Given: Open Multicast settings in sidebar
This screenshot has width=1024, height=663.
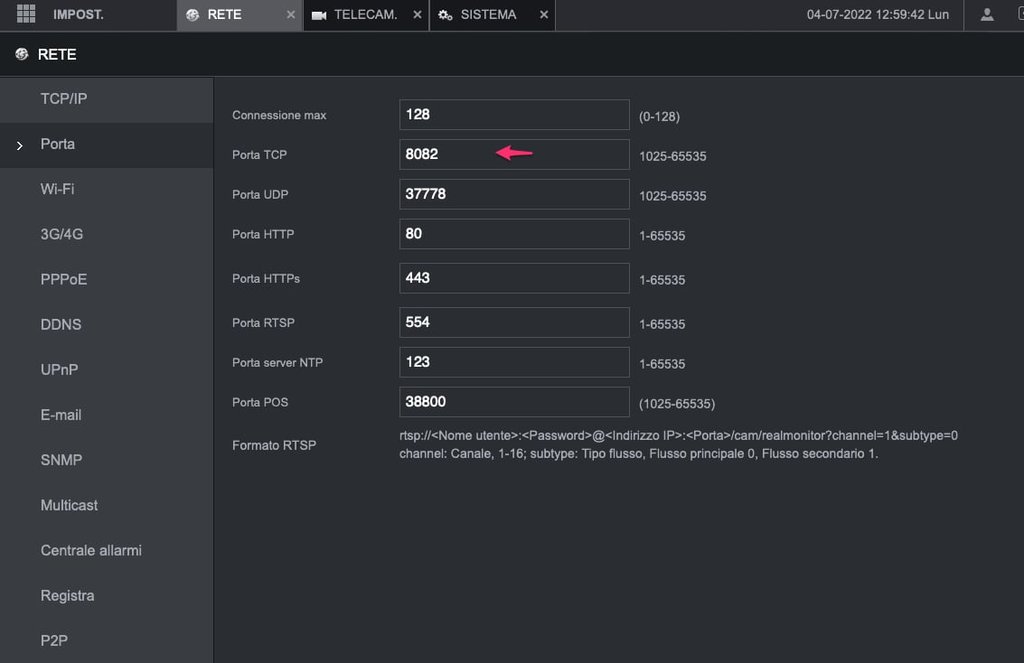Looking at the screenshot, I should (x=106, y=506).
